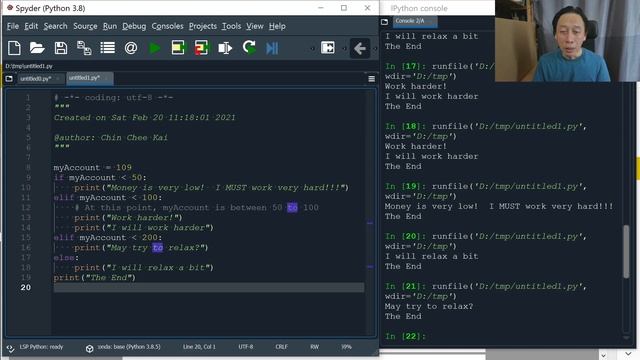Viewport: 640px width, 360px height.
Task: Open the Consoles menu
Action: [x=167, y=26]
